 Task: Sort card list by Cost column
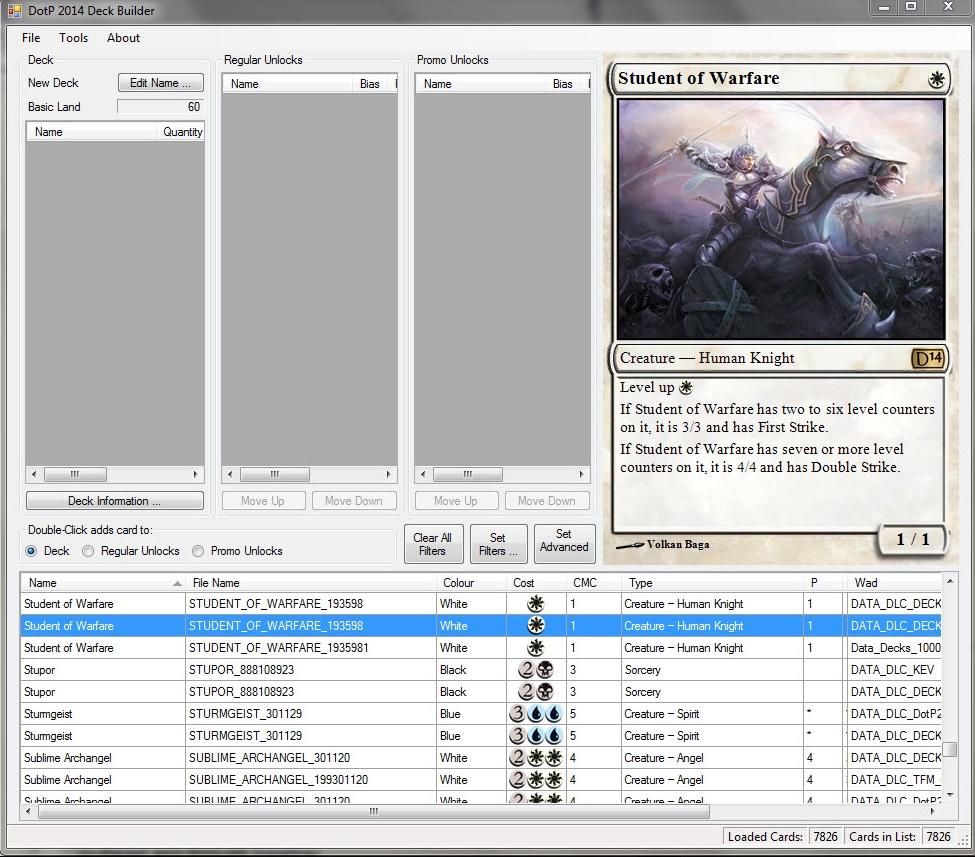click(536, 583)
